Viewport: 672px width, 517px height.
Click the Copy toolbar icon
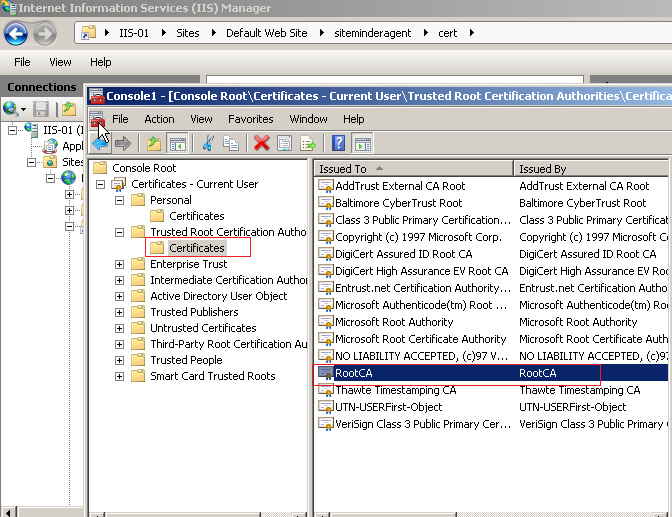pos(231,144)
